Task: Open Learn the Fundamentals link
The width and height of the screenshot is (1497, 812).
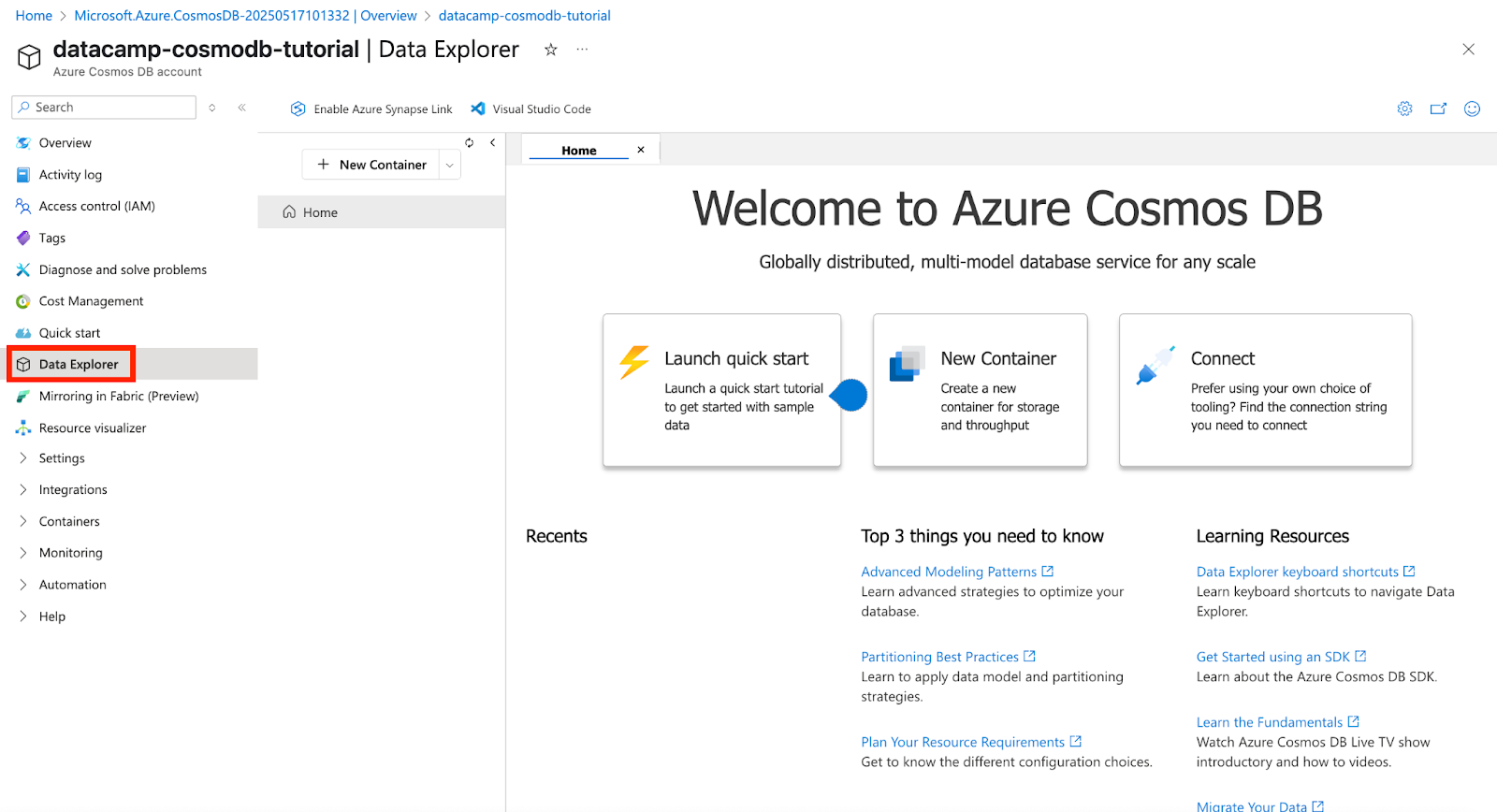Action: click(1277, 722)
